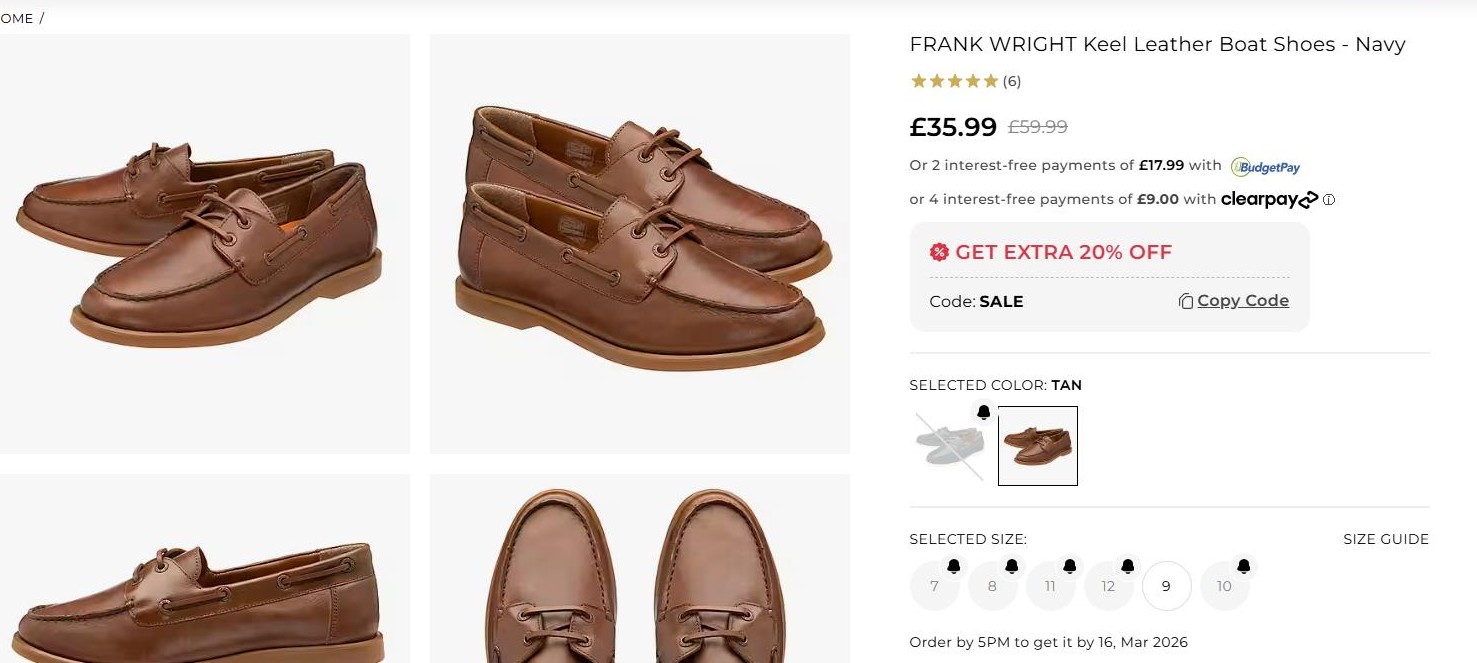Click the notify bell on size 10
This screenshot has width=1477, height=663.
1244,567
